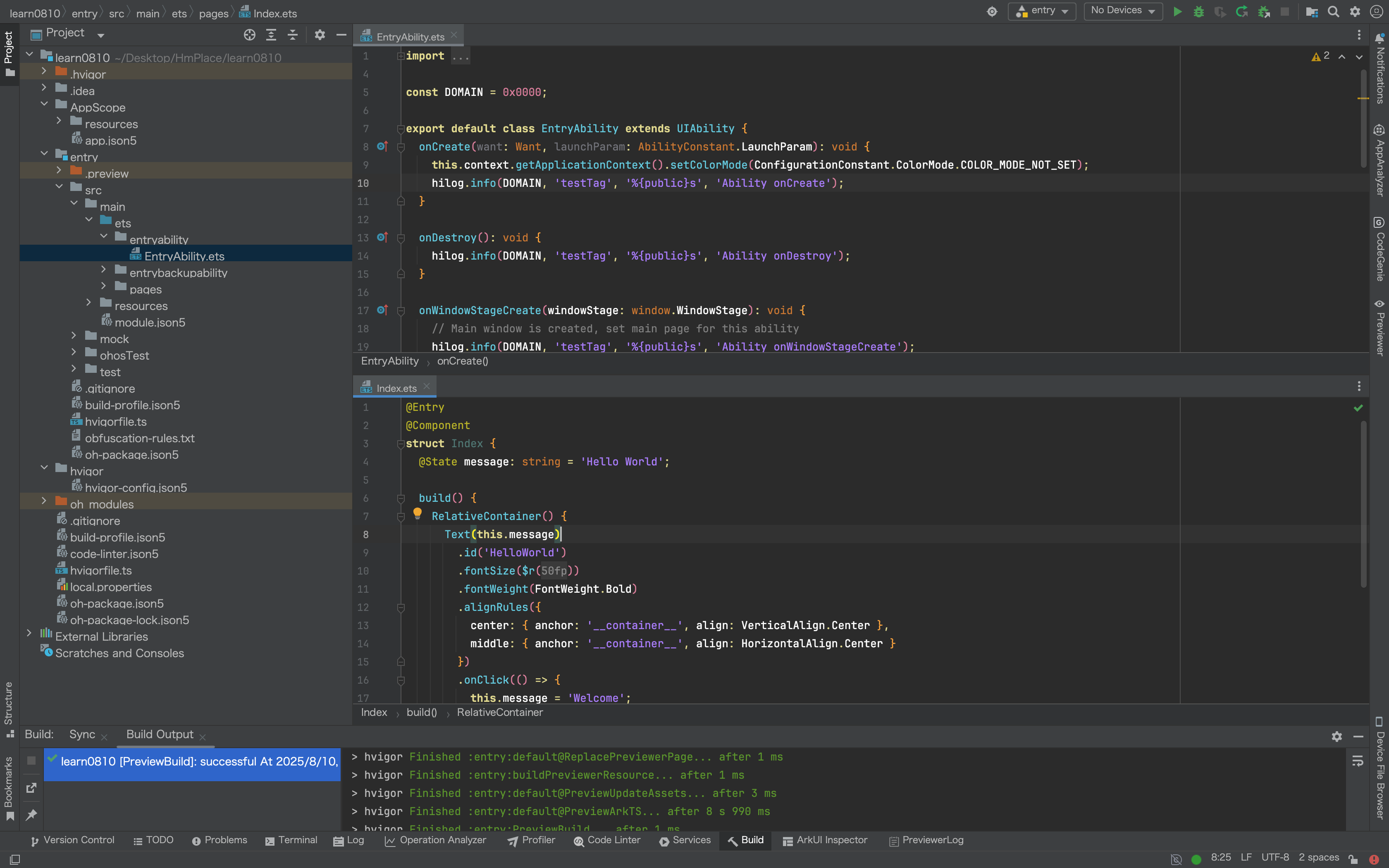Click attach debugger to process icon

pos(1263,12)
